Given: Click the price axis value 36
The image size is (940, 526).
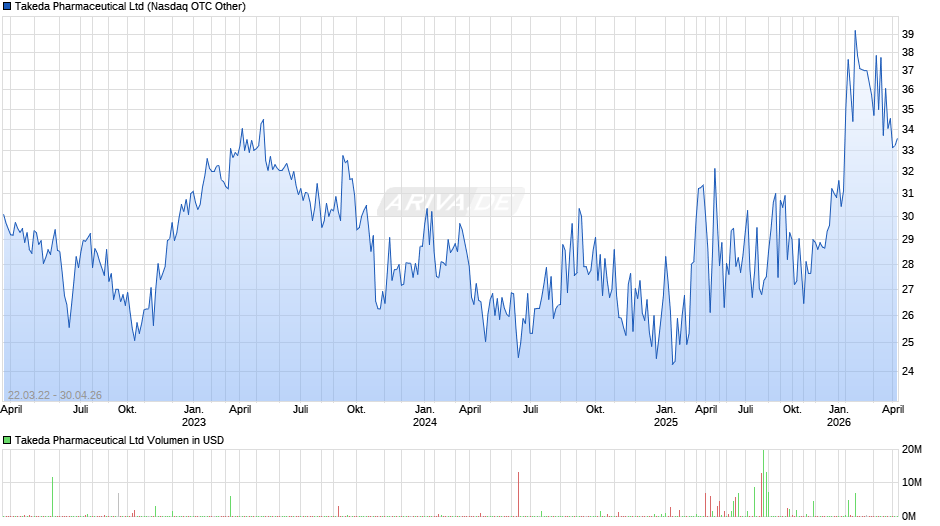Looking at the screenshot, I should (x=908, y=89).
